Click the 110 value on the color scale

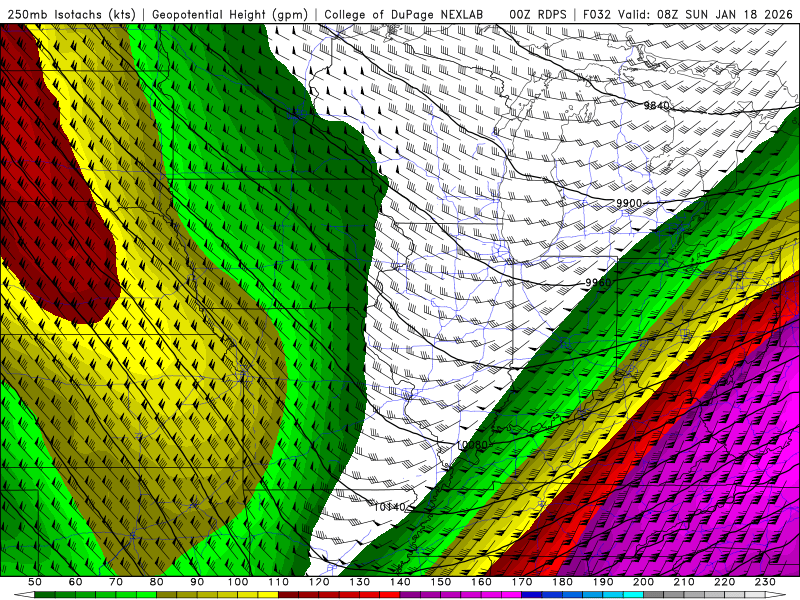pos(278,582)
